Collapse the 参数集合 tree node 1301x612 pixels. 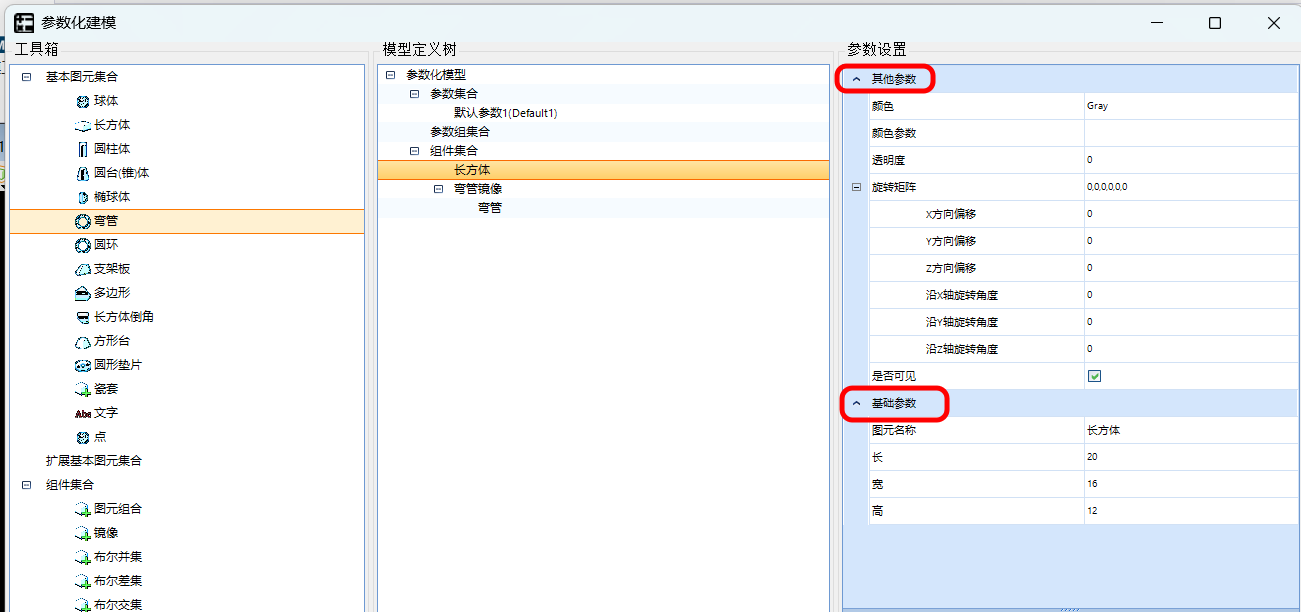414,94
